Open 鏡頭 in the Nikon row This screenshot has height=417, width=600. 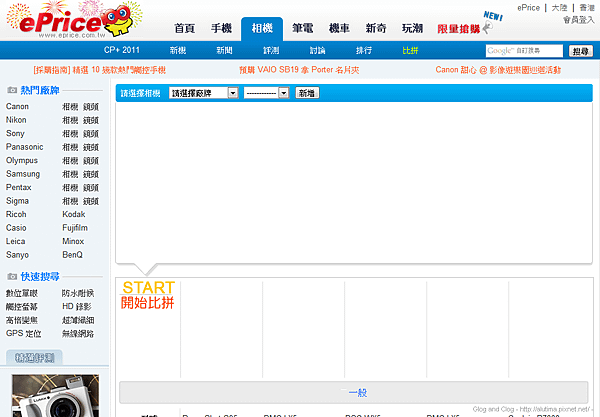[x=91, y=120]
